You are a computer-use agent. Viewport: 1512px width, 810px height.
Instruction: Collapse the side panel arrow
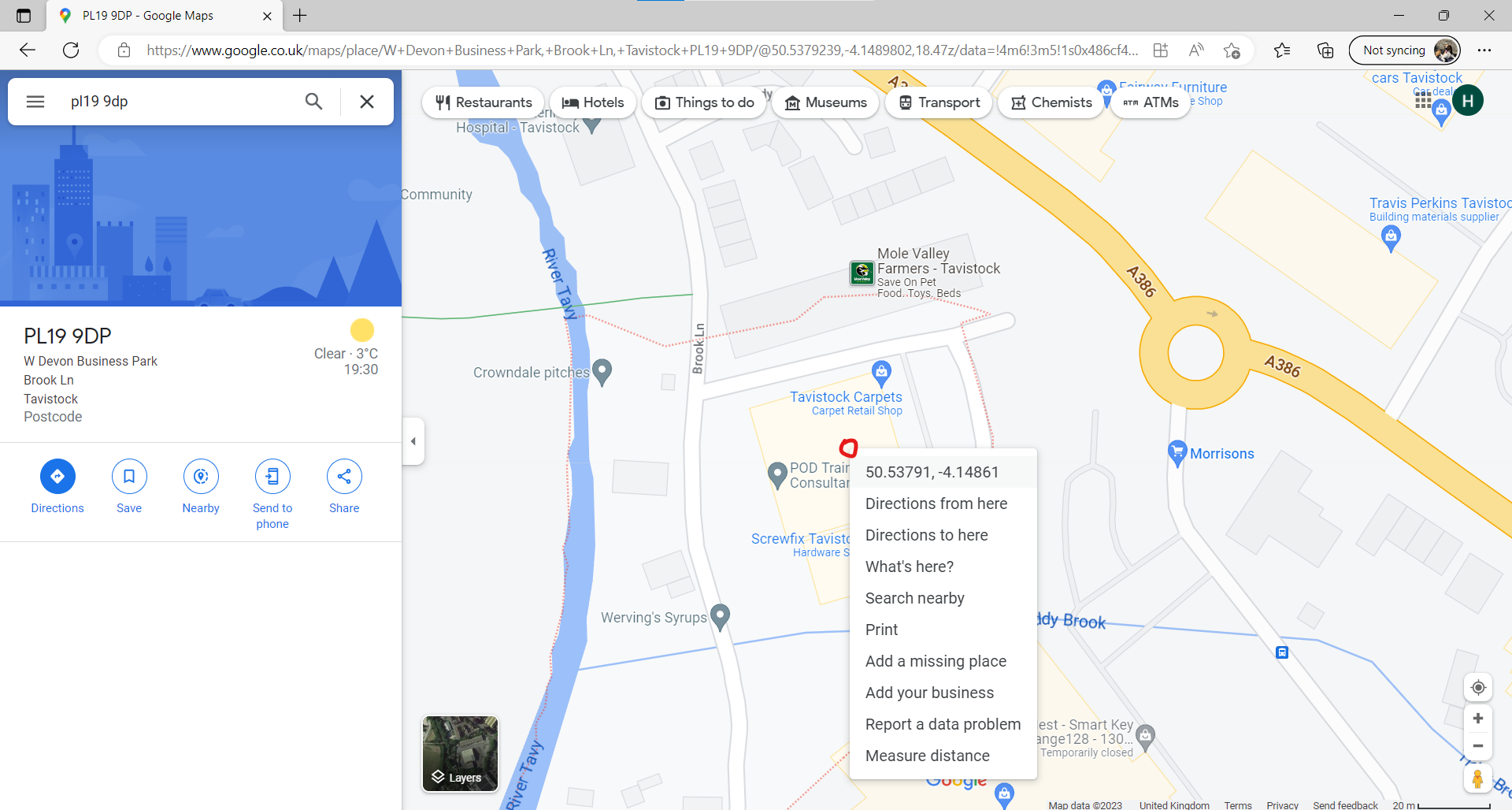coord(413,441)
